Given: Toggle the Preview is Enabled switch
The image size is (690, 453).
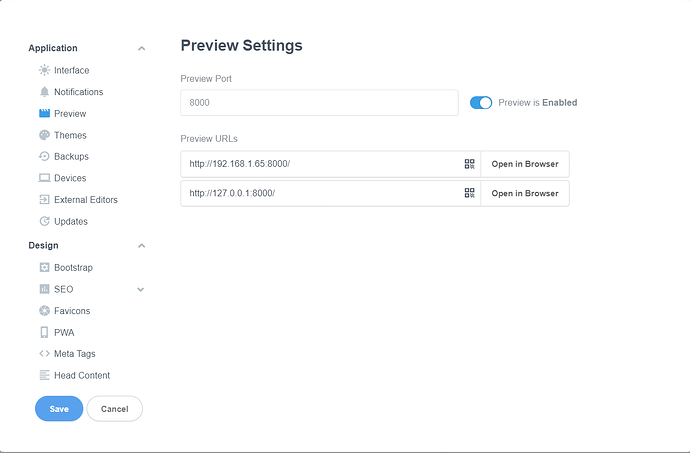Looking at the screenshot, I should coord(481,103).
